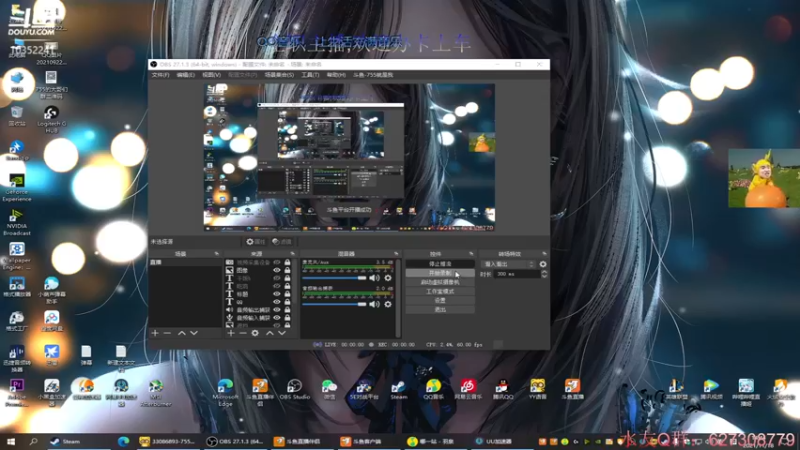
Task: Adjust the 时长 duration stepper arrows
Action: pos(544,274)
